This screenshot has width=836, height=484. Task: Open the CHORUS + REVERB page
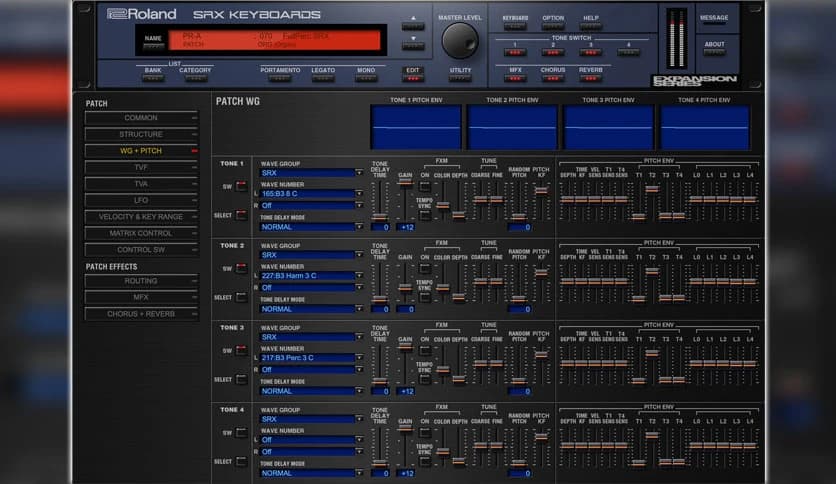click(141, 314)
